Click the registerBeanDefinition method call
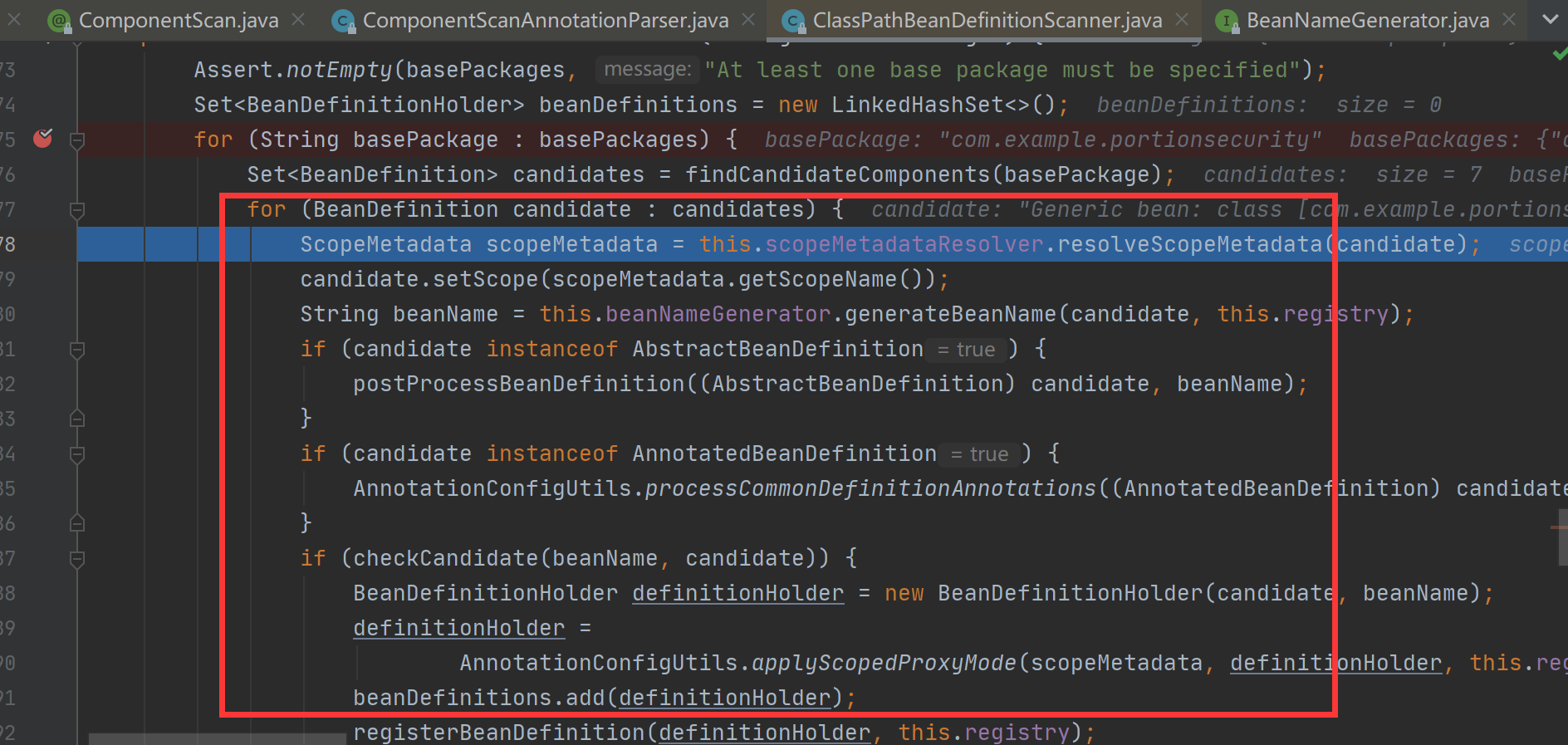The height and width of the screenshot is (745, 1568). [x=499, y=733]
